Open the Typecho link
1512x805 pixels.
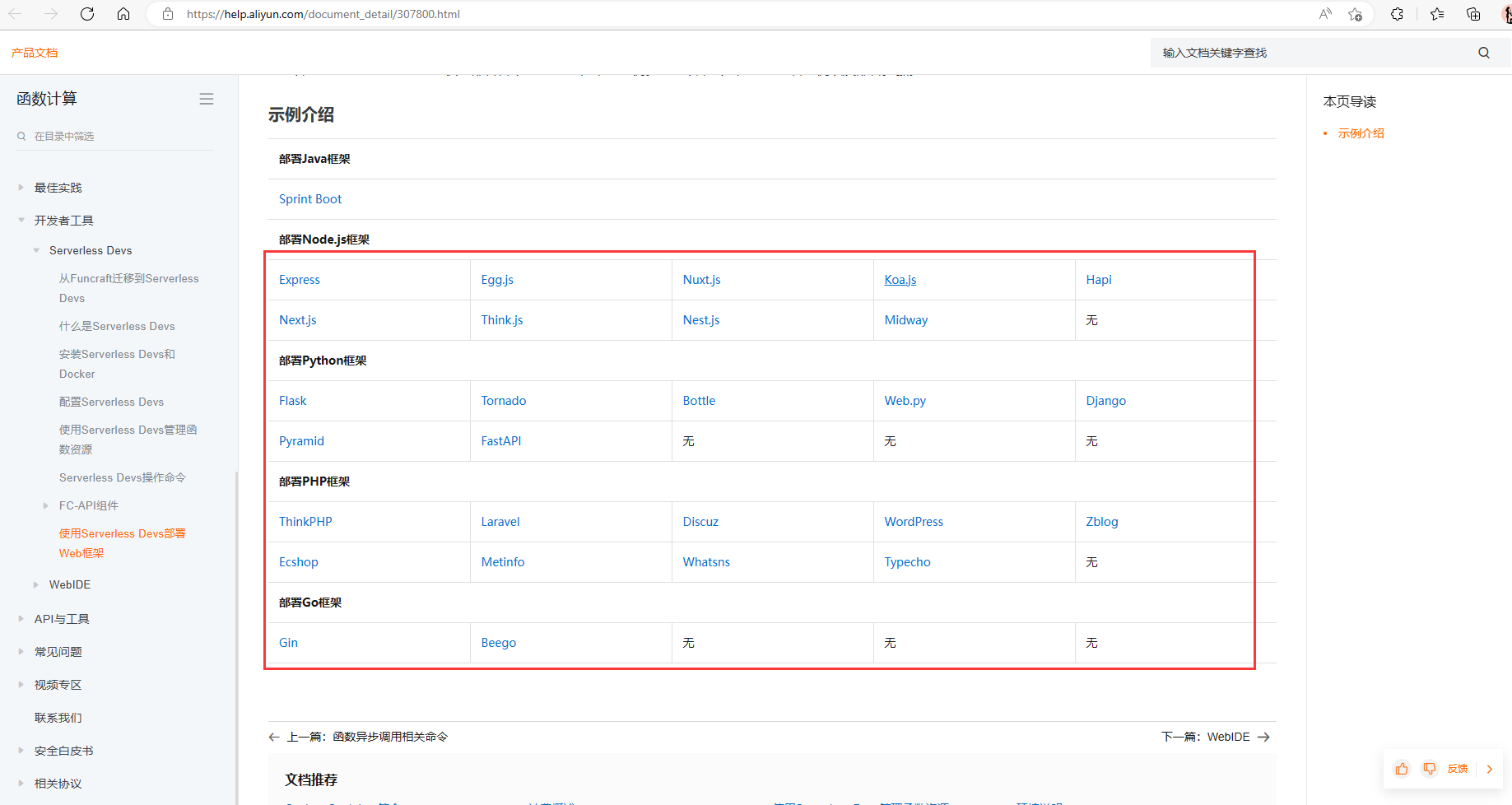pyautogui.click(x=908, y=562)
